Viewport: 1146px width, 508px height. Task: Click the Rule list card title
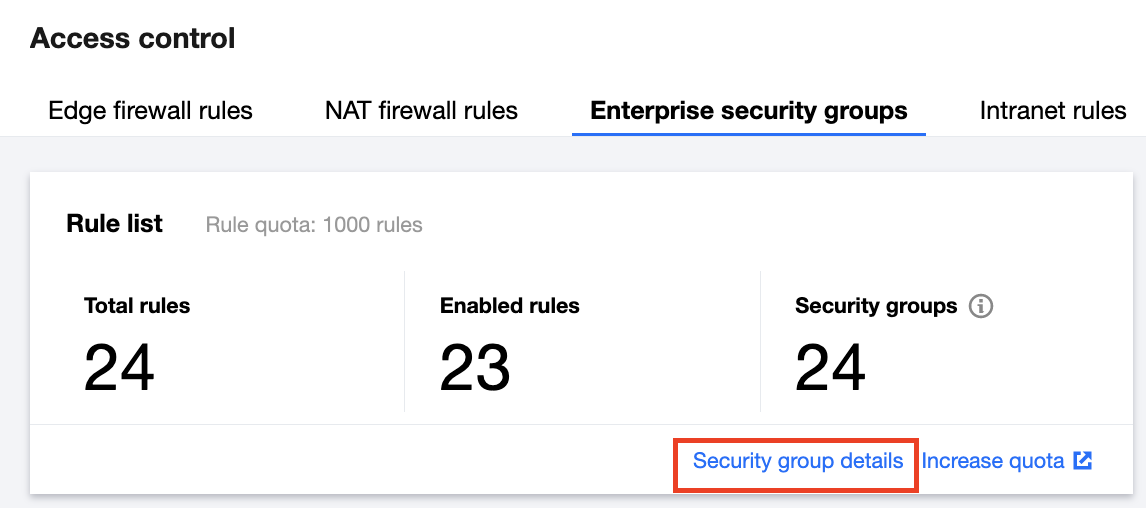(114, 224)
